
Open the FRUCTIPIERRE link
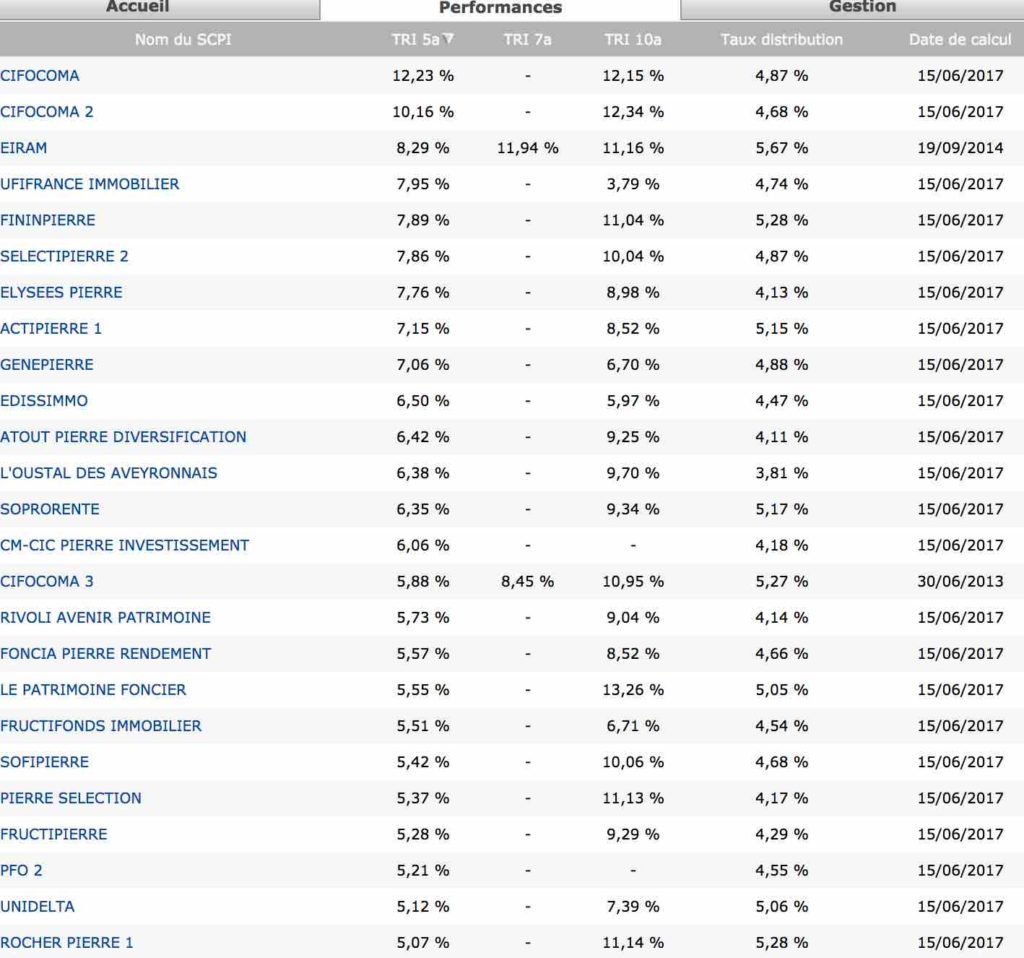[x=54, y=835]
